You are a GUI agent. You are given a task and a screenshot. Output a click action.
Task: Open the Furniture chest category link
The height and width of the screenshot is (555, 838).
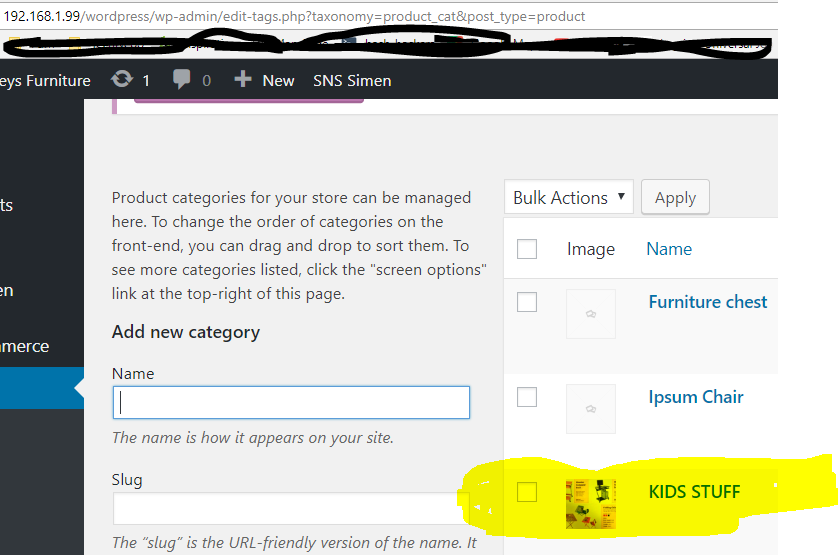(707, 302)
